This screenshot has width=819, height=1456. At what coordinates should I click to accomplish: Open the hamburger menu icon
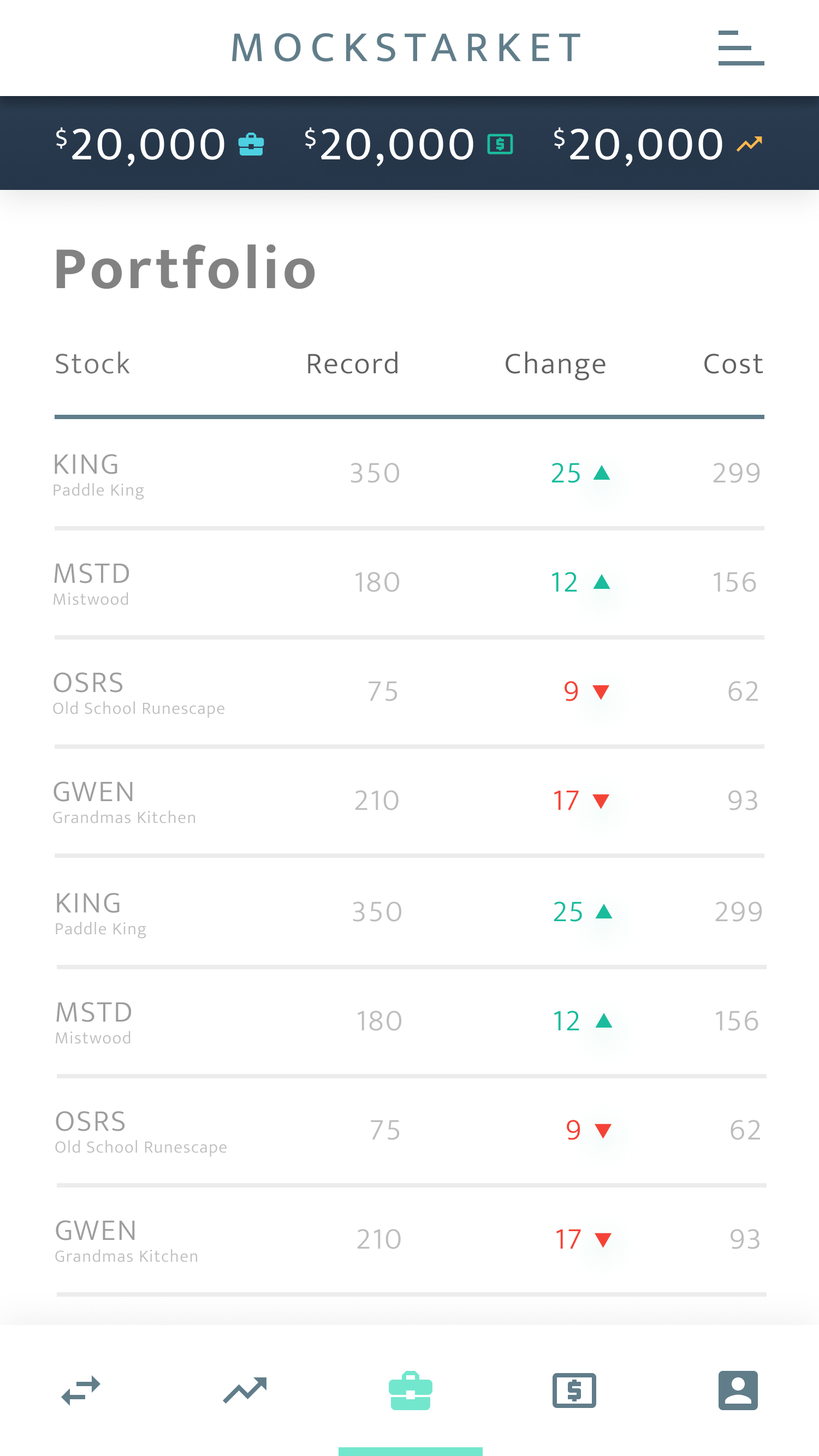(x=740, y=48)
